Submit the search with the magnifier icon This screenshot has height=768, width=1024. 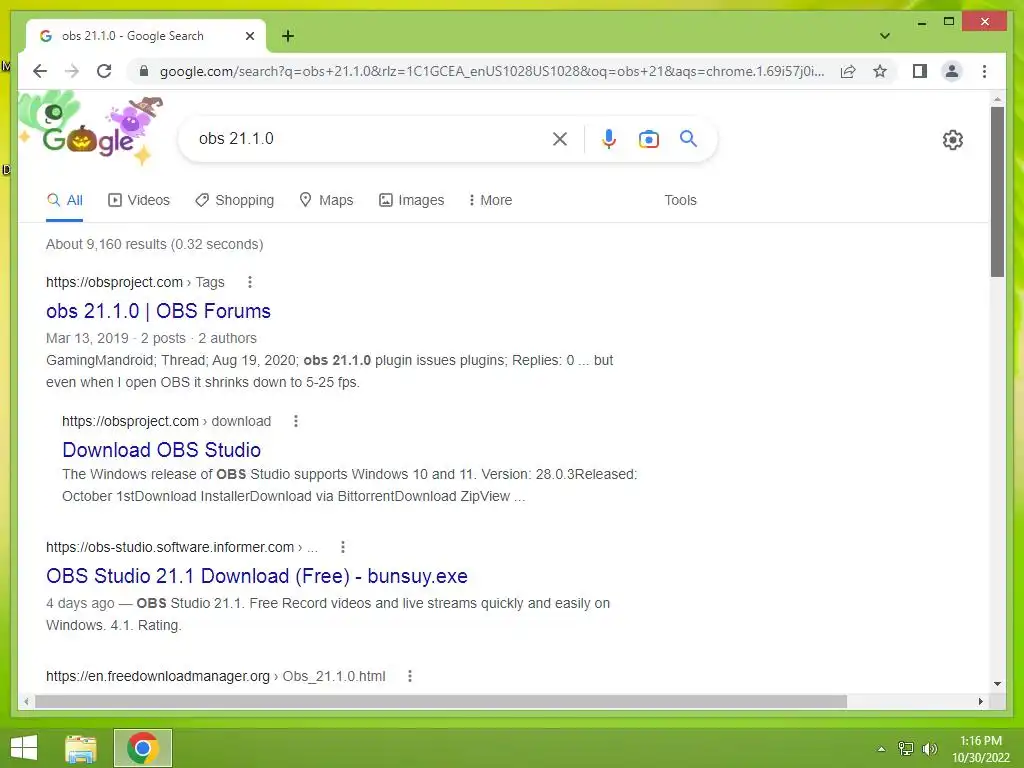688,138
